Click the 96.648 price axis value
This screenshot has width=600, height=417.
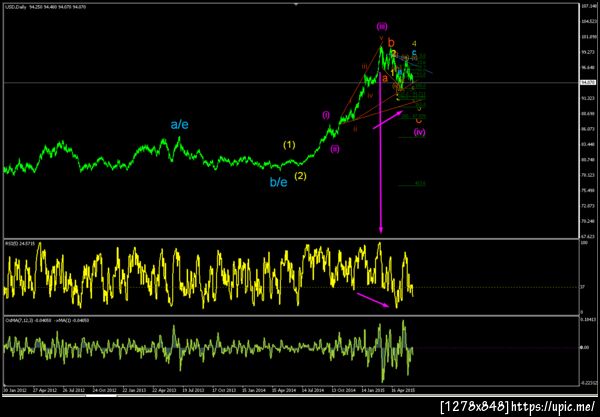coord(587,67)
